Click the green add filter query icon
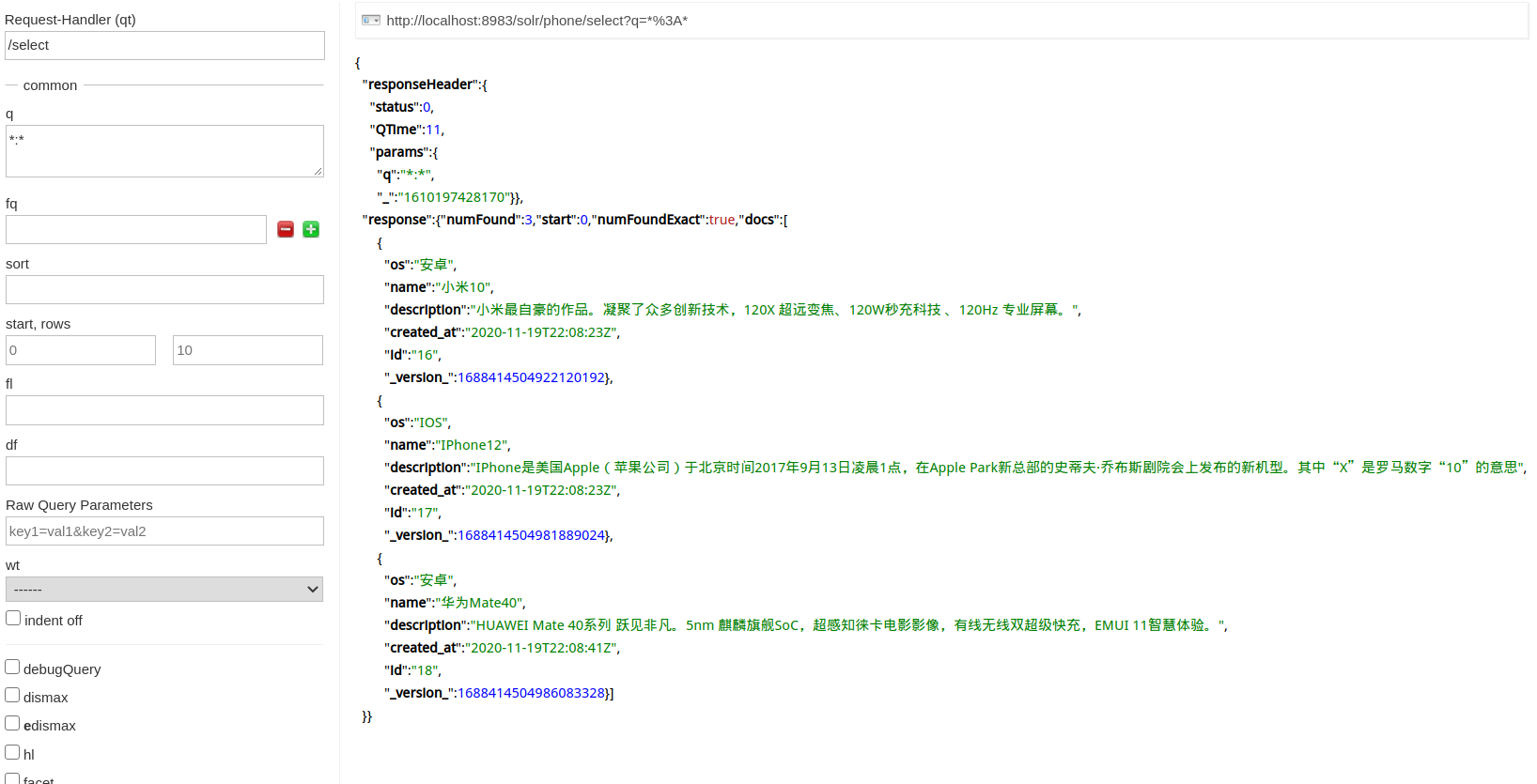Screen dimensions: 1537x784 (311, 229)
